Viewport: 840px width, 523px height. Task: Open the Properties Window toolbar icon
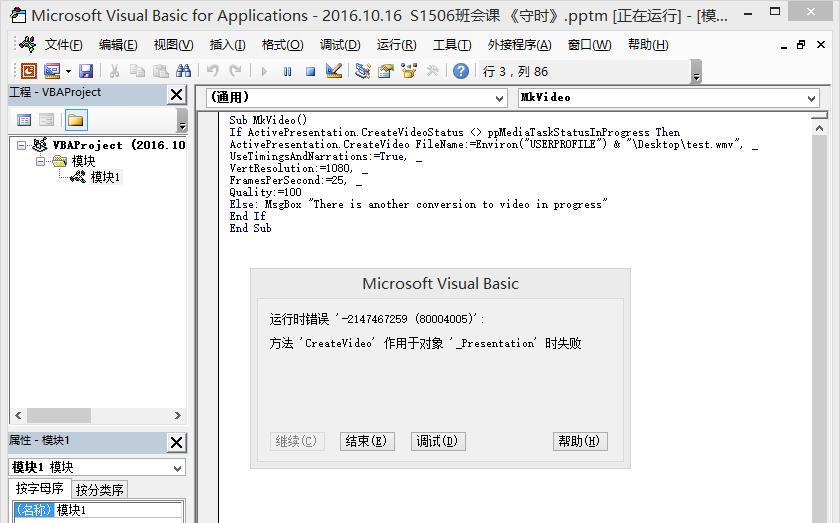386,71
